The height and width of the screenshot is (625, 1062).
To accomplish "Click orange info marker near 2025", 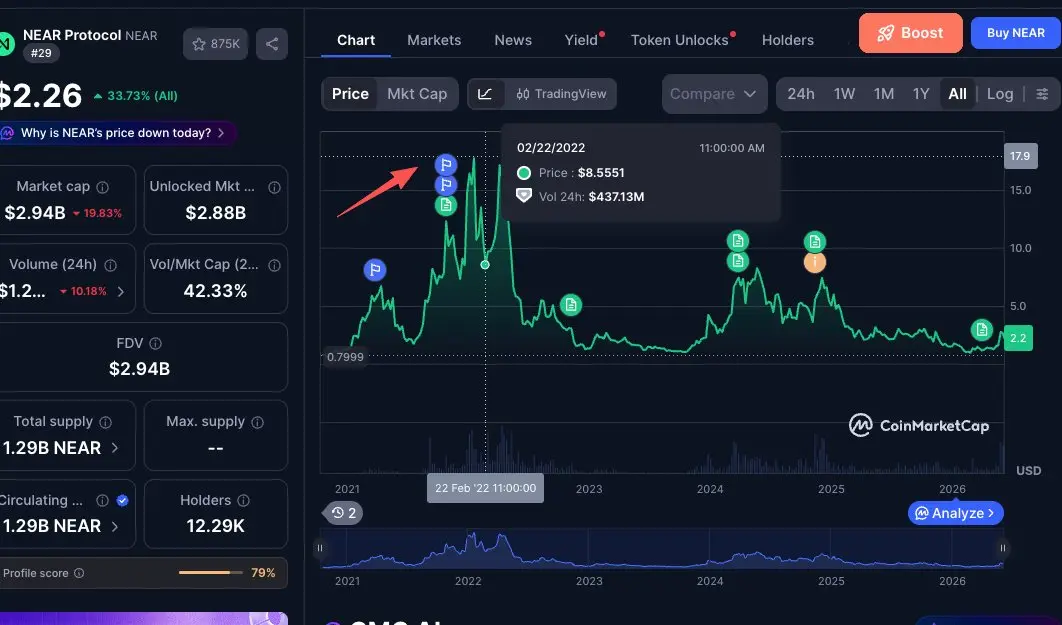I will click(x=815, y=262).
